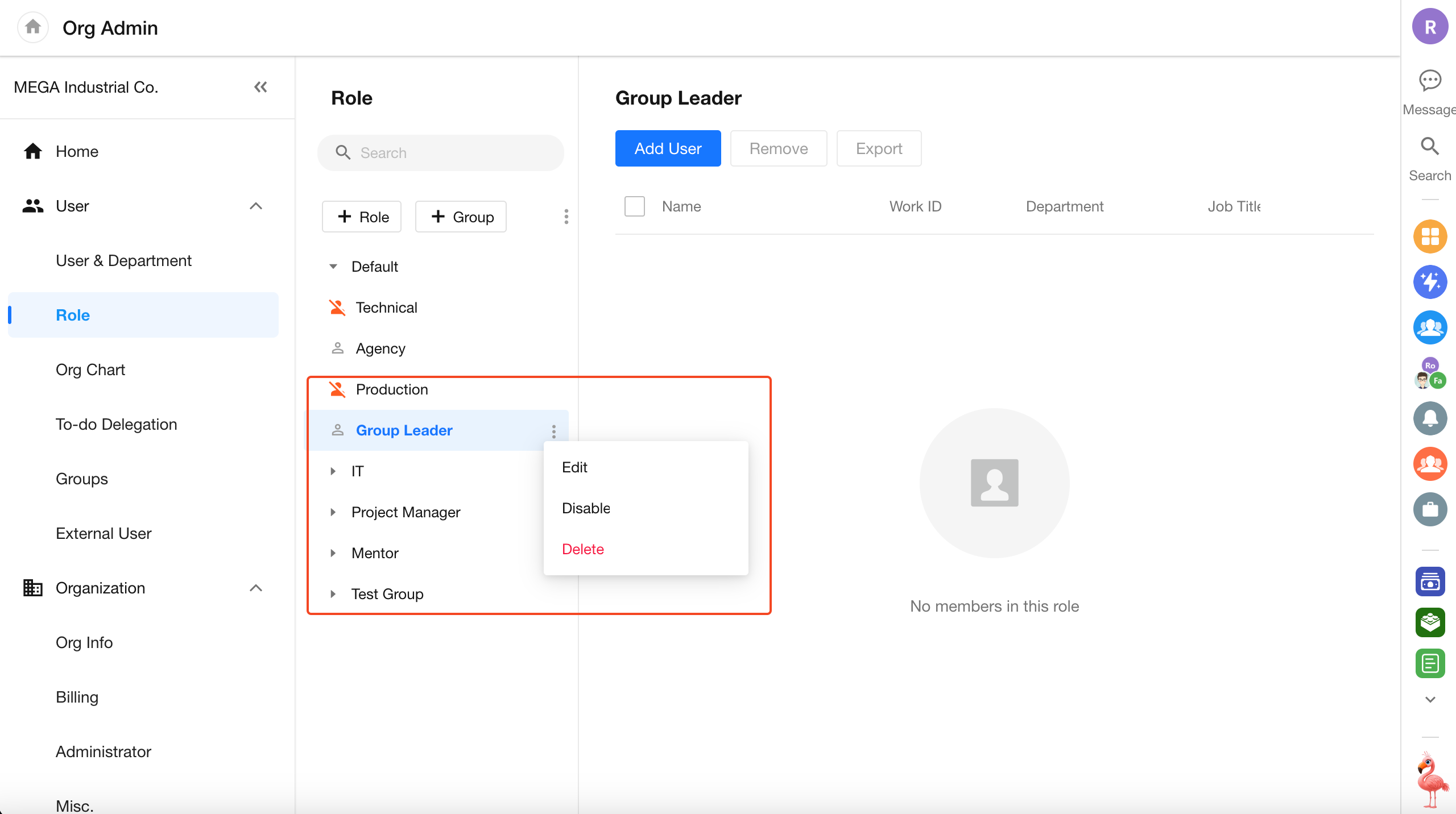Collapse the User section chevron

pos(256,206)
